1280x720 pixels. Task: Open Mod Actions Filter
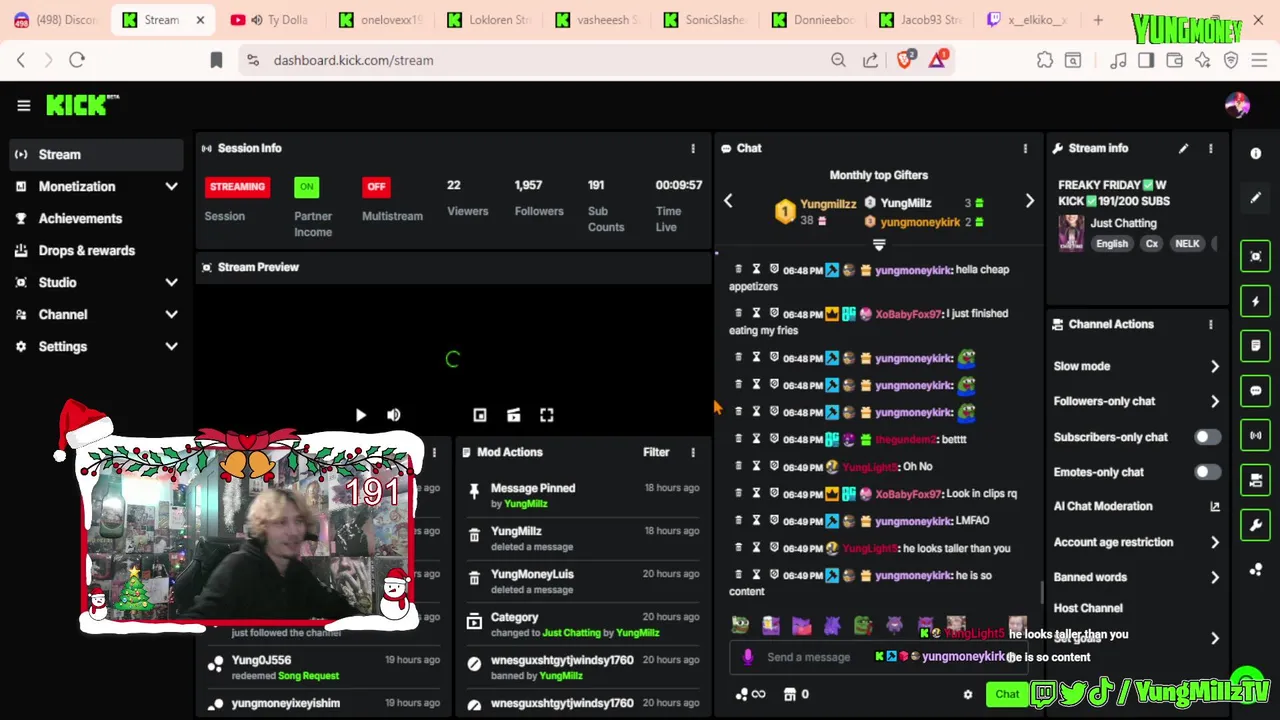click(x=656, y=452)
